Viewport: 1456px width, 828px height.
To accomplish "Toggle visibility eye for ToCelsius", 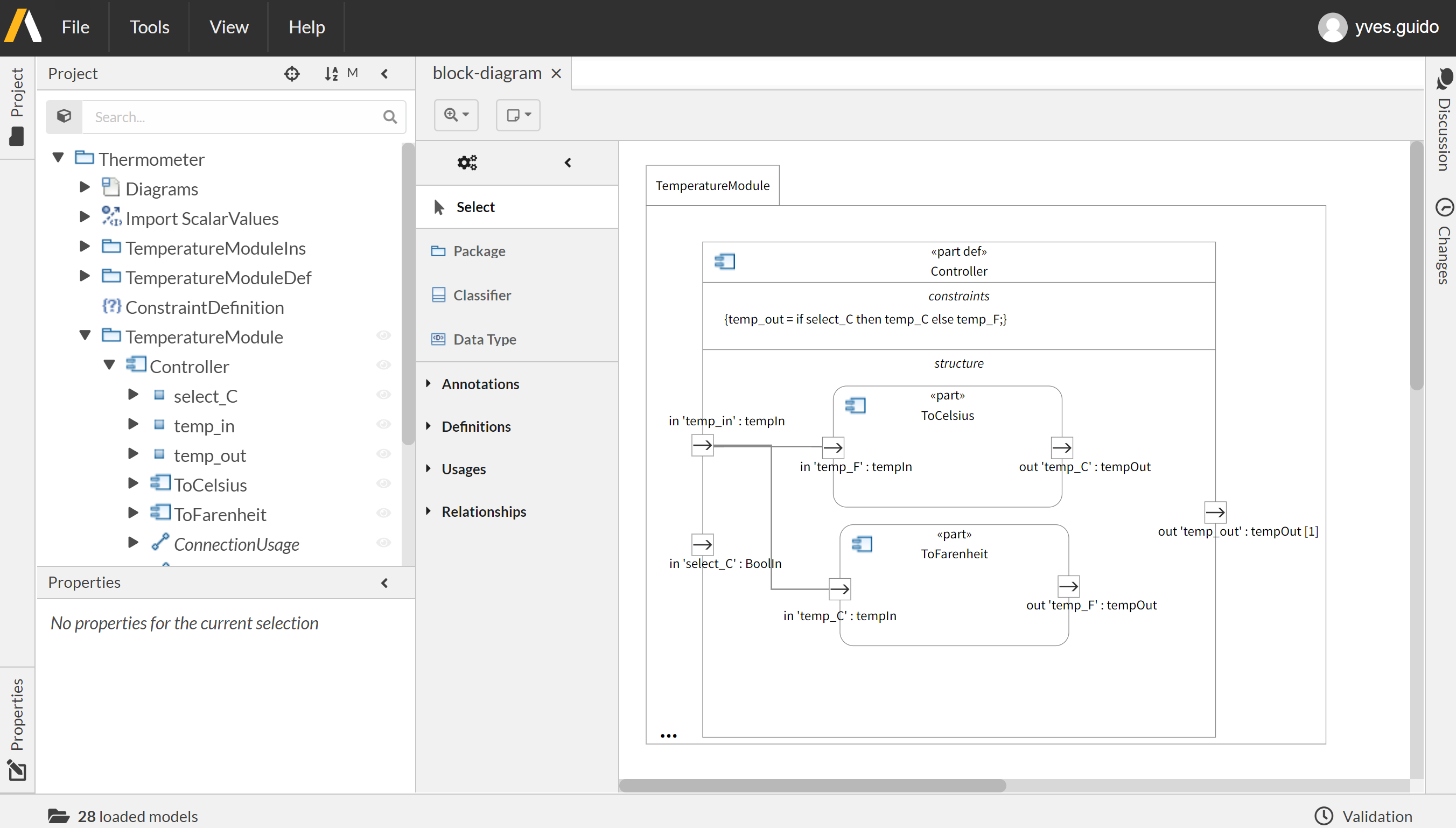I will [x=384, y=483].
